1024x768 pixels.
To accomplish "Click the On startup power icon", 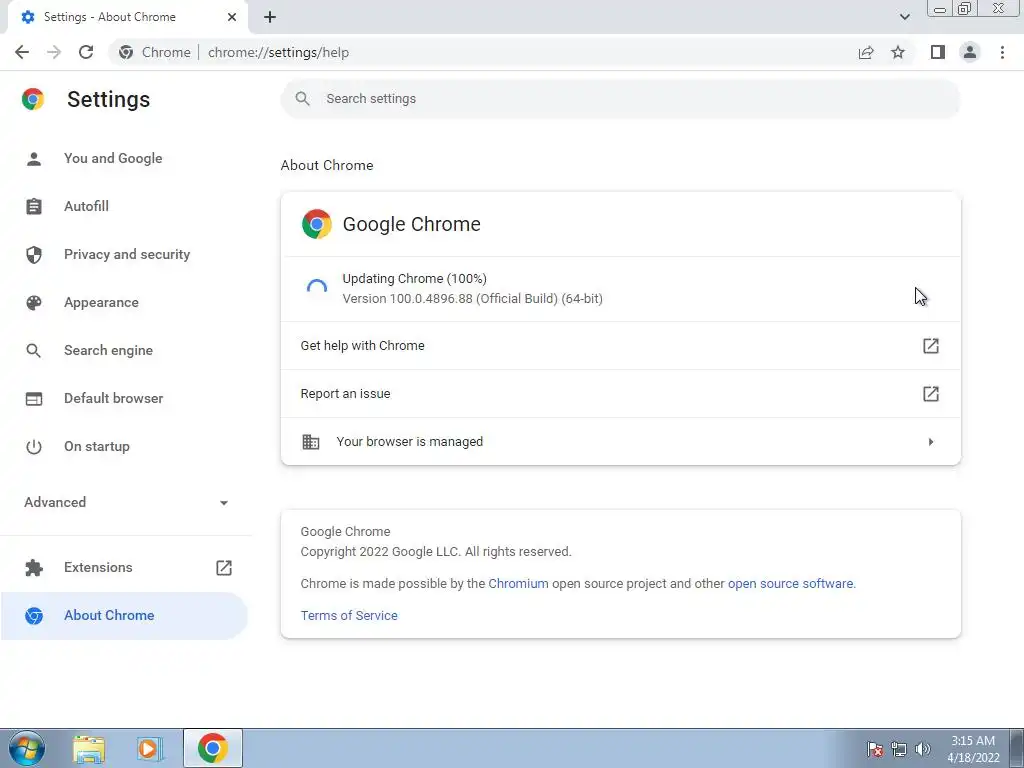I will tap(34, 447).
